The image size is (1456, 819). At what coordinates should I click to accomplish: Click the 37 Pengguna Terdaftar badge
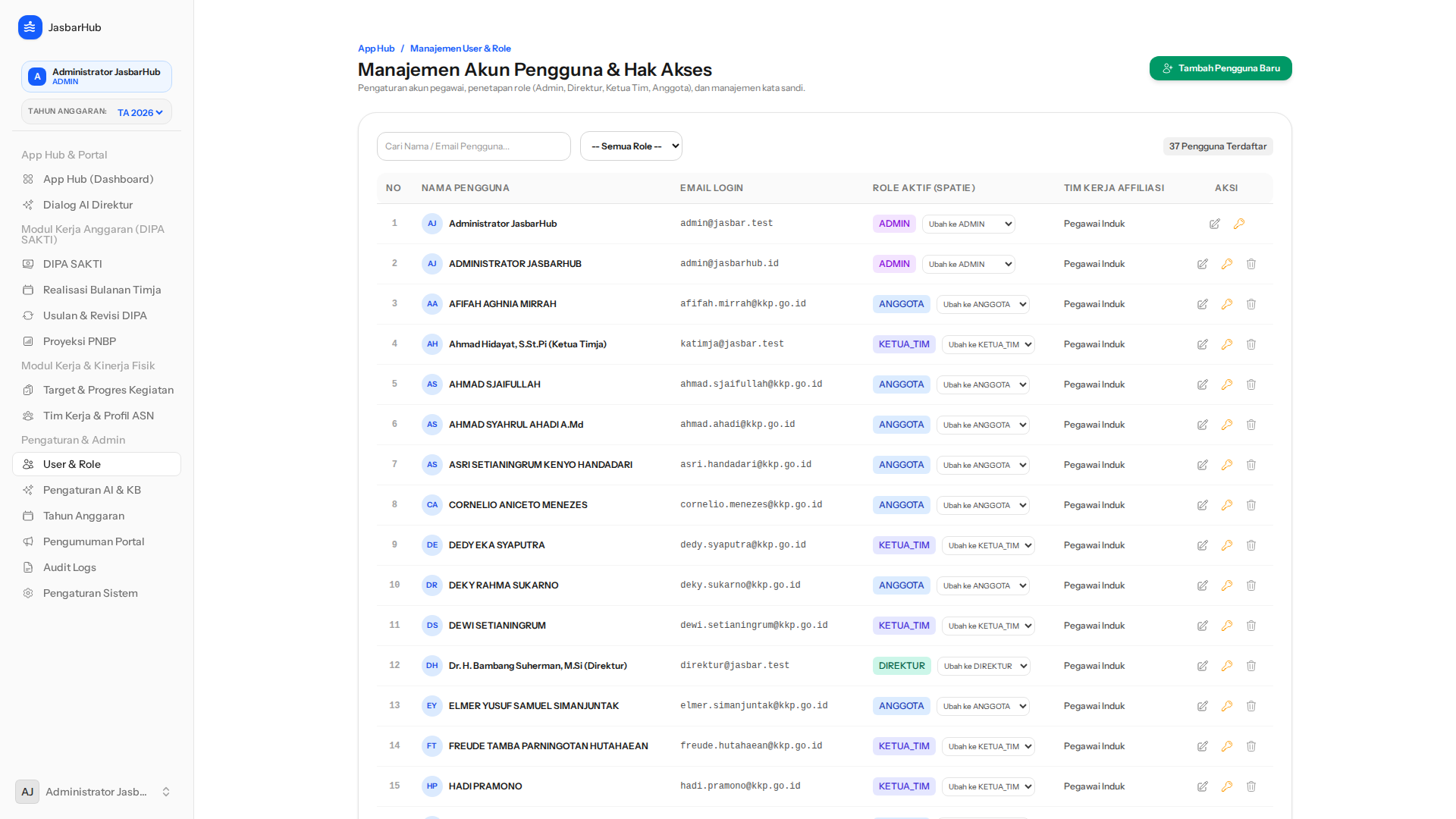1218,146
